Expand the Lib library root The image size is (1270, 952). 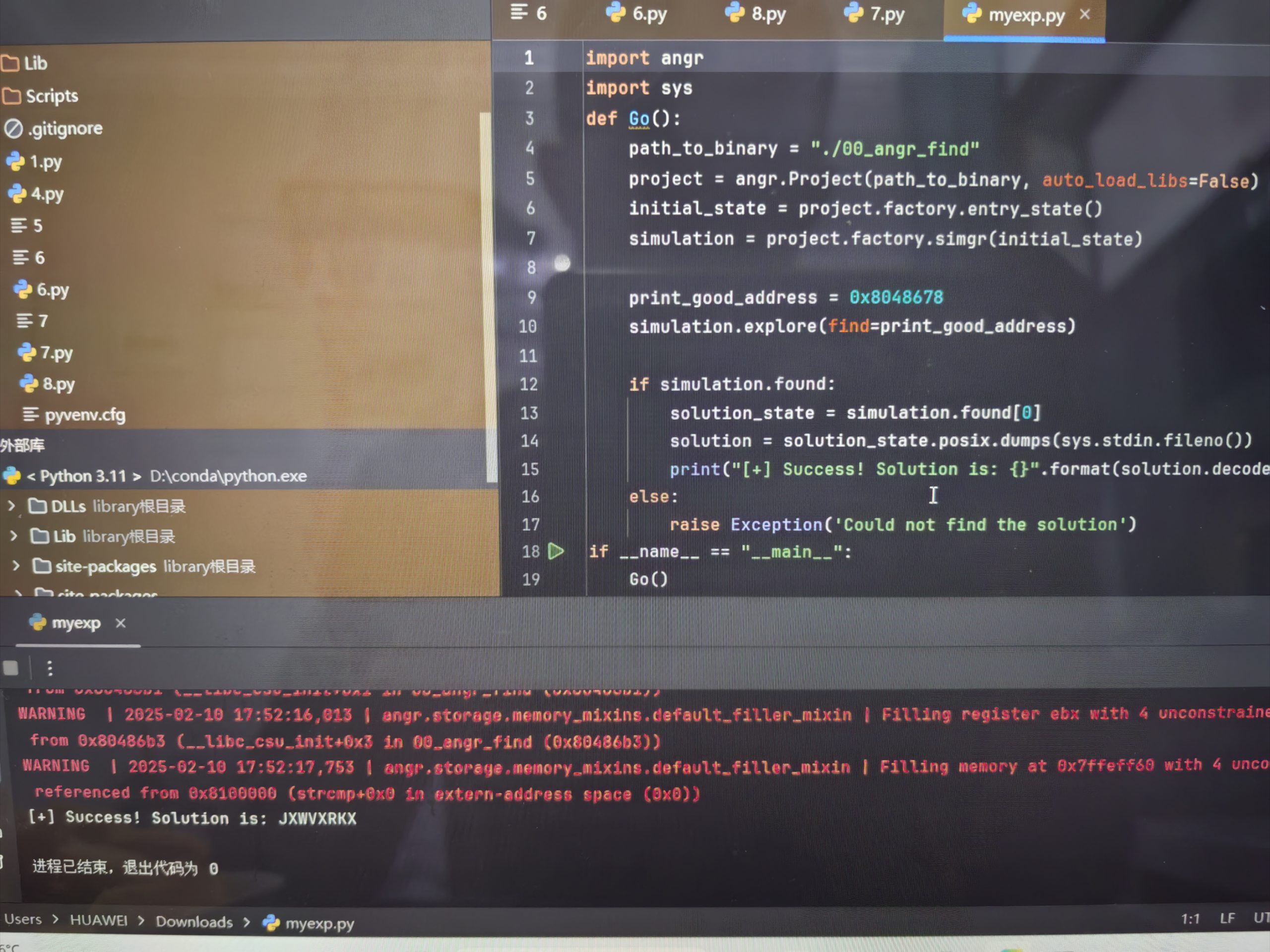(14, 536)
